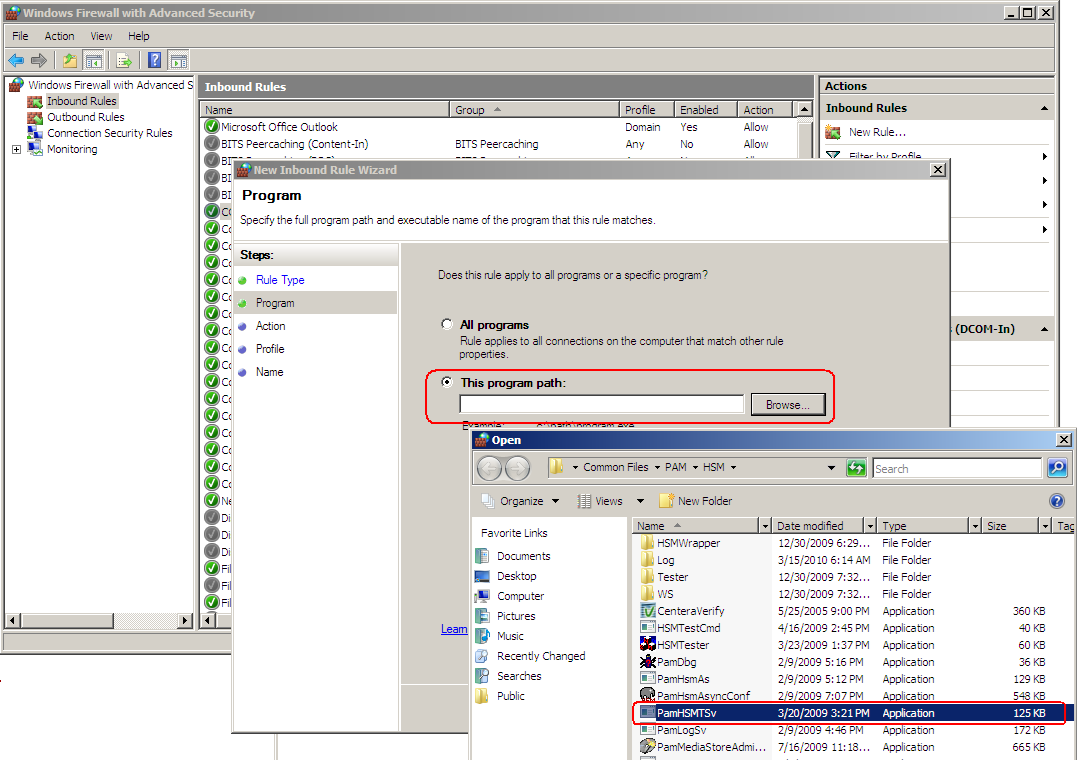Click the Up One Level toolbar icon
1079x764 pixels.
point(69,61)
